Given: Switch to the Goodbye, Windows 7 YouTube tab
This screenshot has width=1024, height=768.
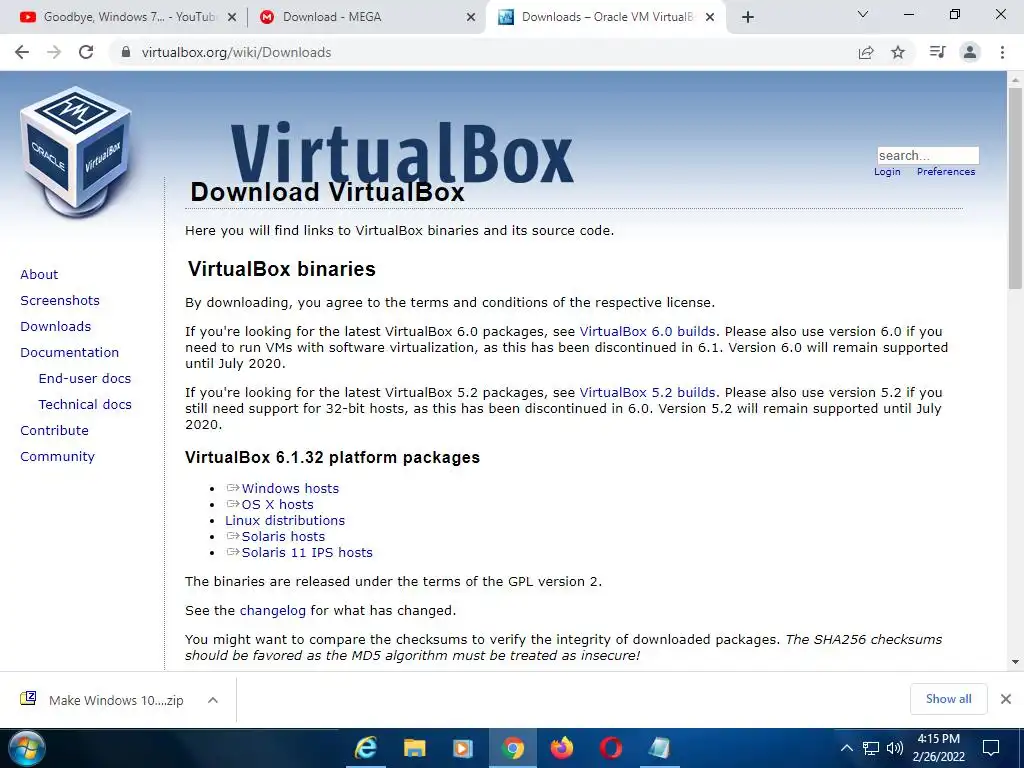Looking at the screenshot, I should [128, 17].
